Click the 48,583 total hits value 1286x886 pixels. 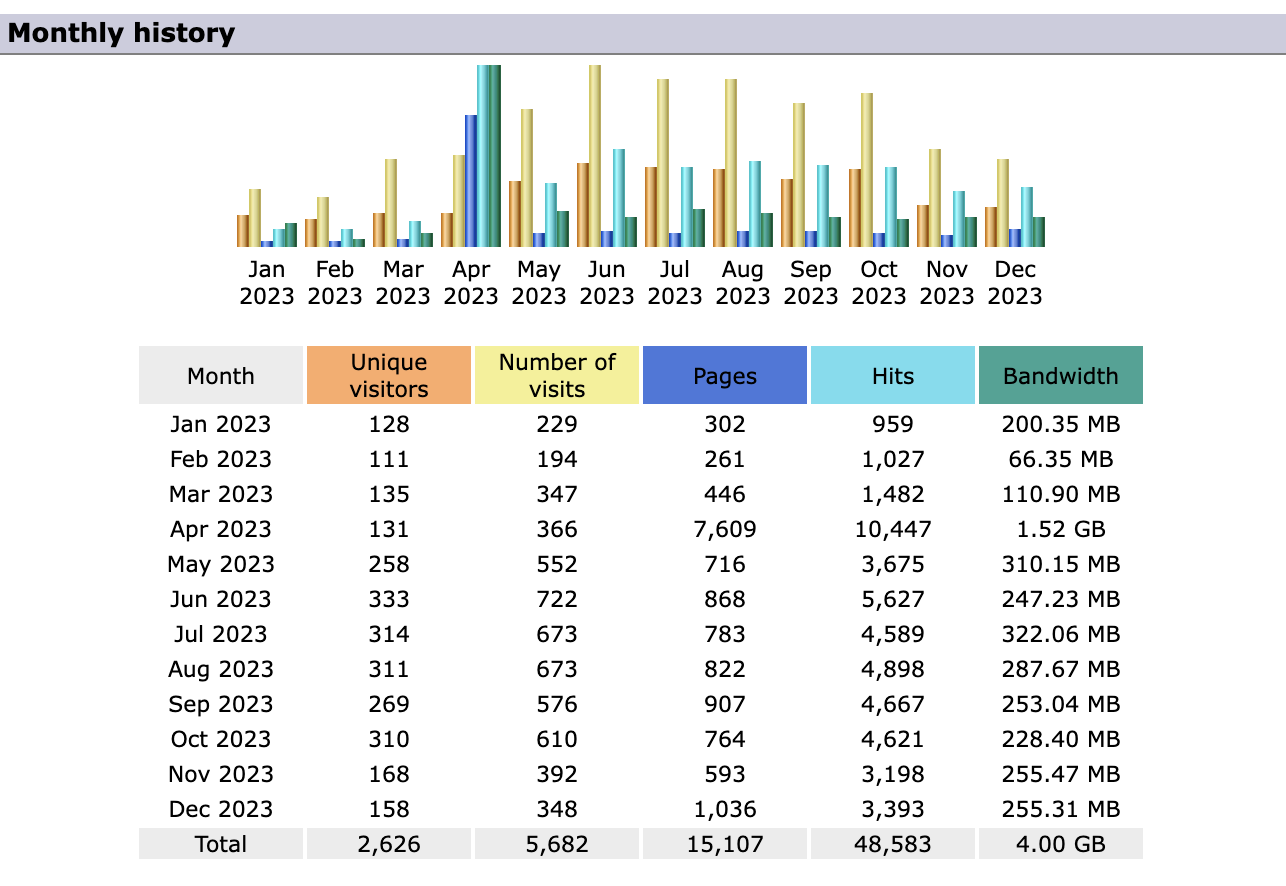(x=893, y=844)
